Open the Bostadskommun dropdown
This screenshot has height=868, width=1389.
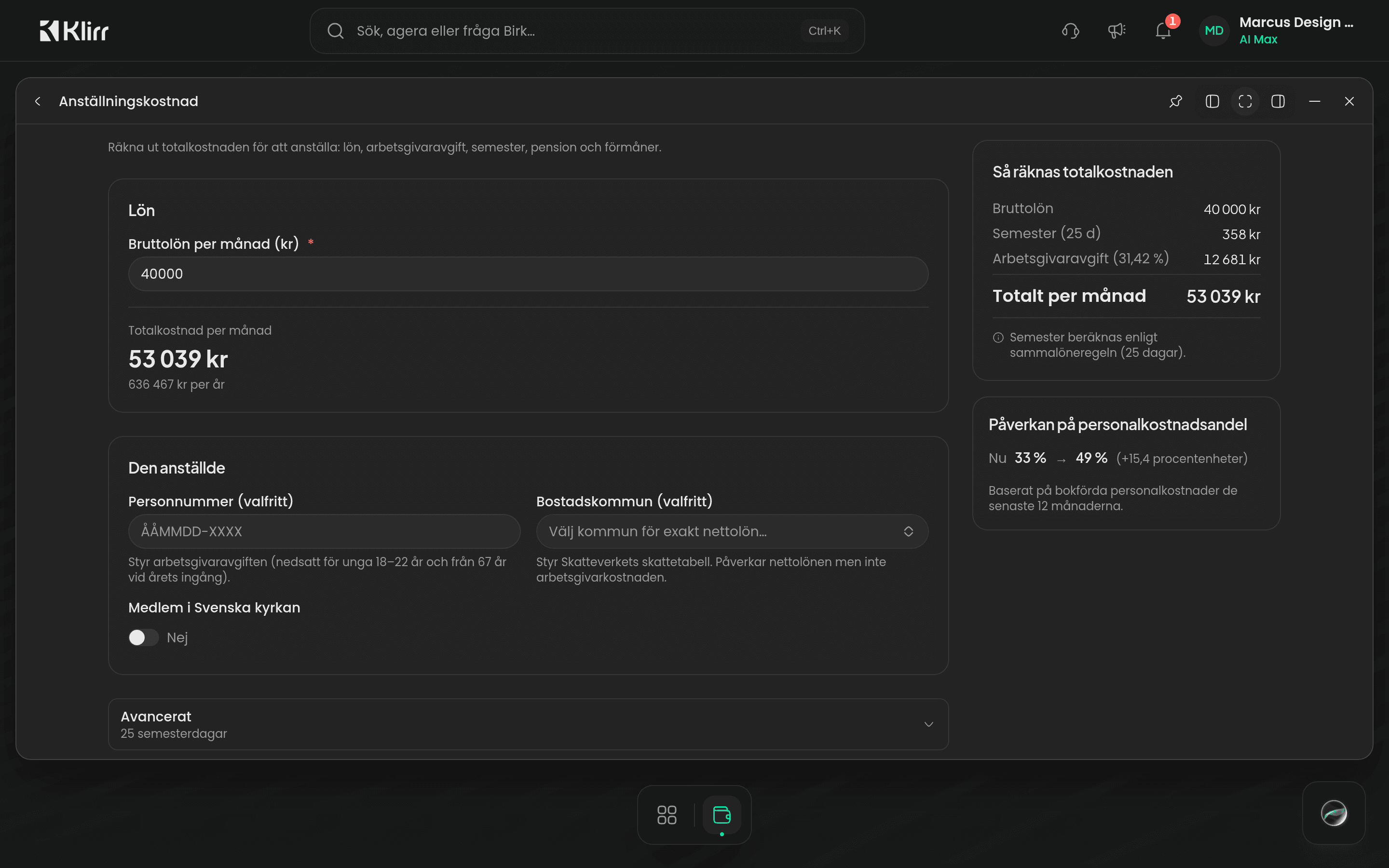(x=732, y=531)
